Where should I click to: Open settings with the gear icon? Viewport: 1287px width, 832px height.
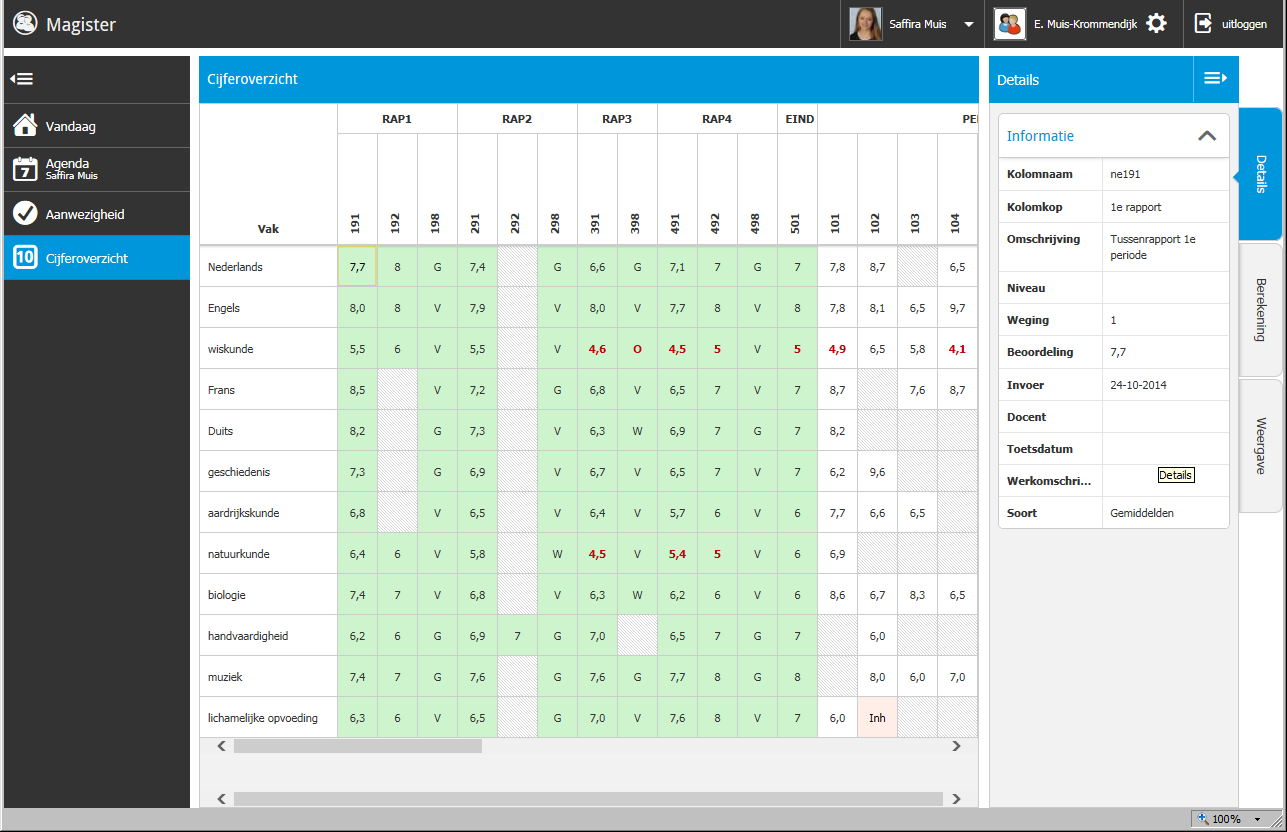(x=1156, y=23)
